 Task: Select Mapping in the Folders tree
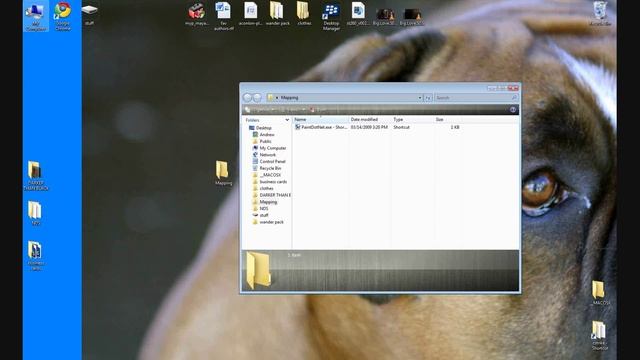268,202
